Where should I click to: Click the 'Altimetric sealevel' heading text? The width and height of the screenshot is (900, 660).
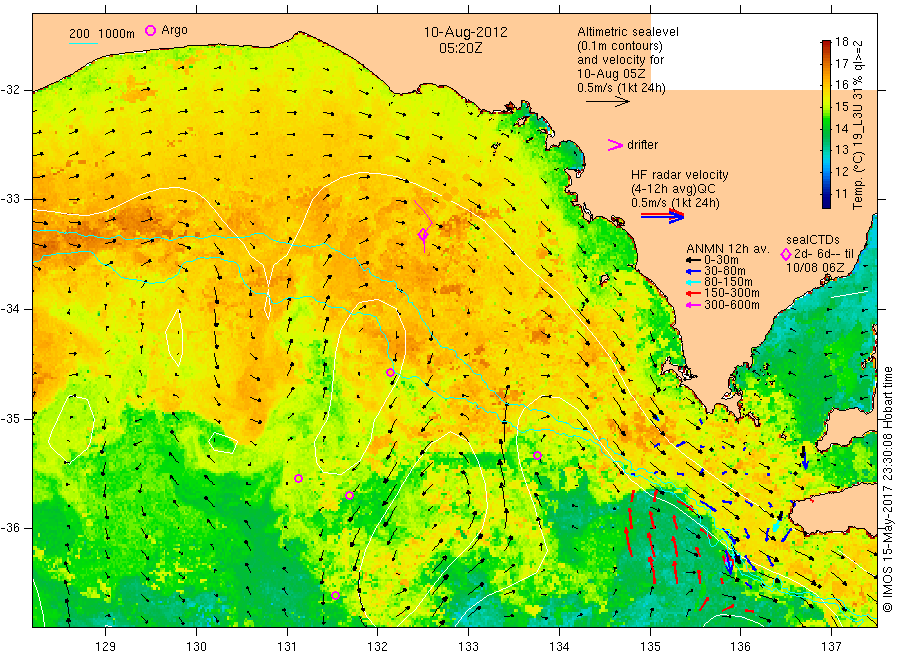tap(627, 32)
